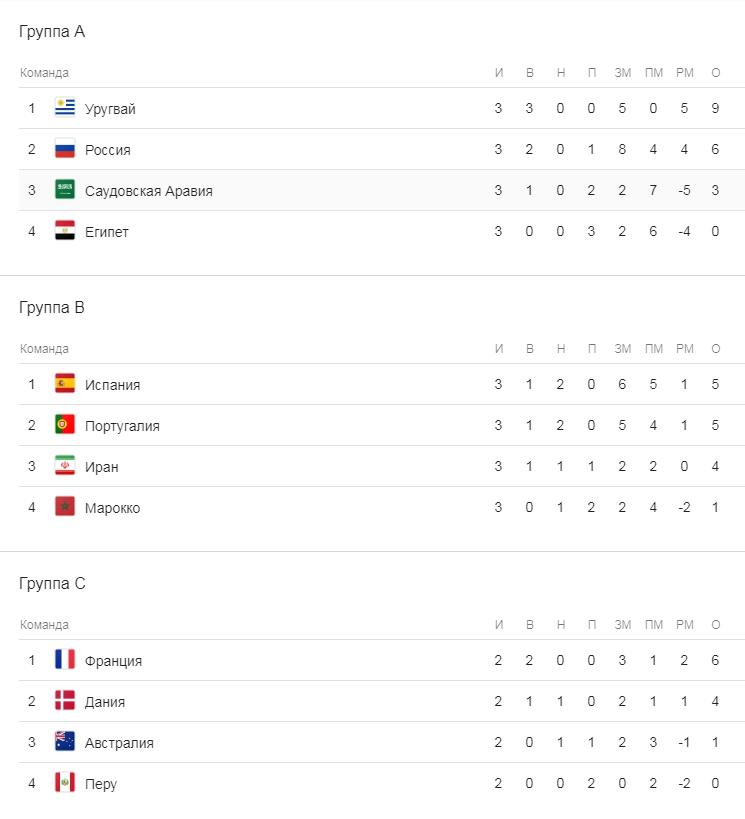Click the Morocco flag icon
This screenshot has height=819, width=745.
tap(65, 507)
